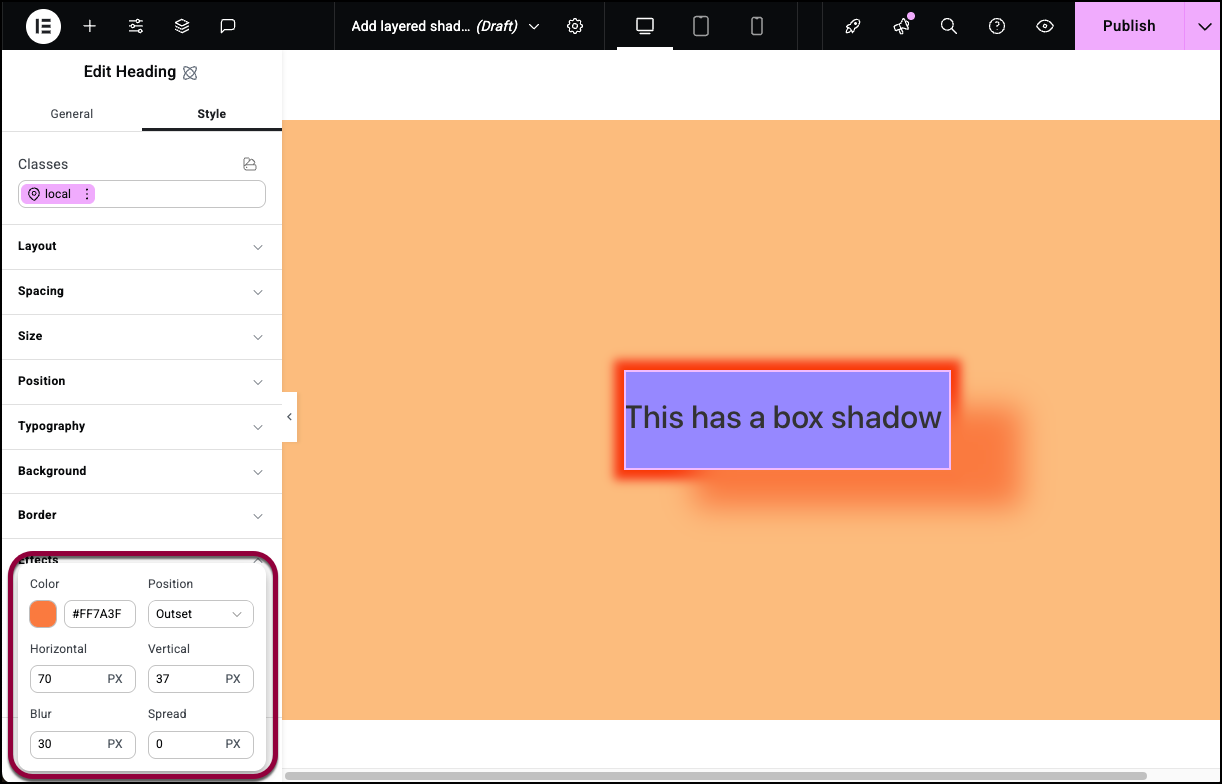
Task: Switch to tablet device view
Action: click(x=701, y=26)
